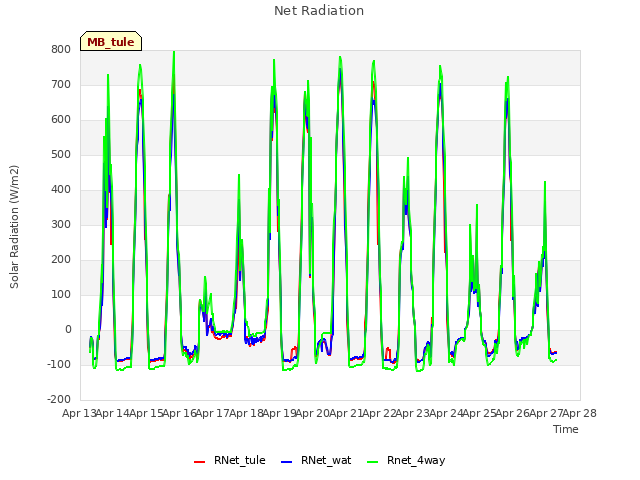
Task: Click the Apr 27 x-axis date label
Action: click(x=546, y=413)
